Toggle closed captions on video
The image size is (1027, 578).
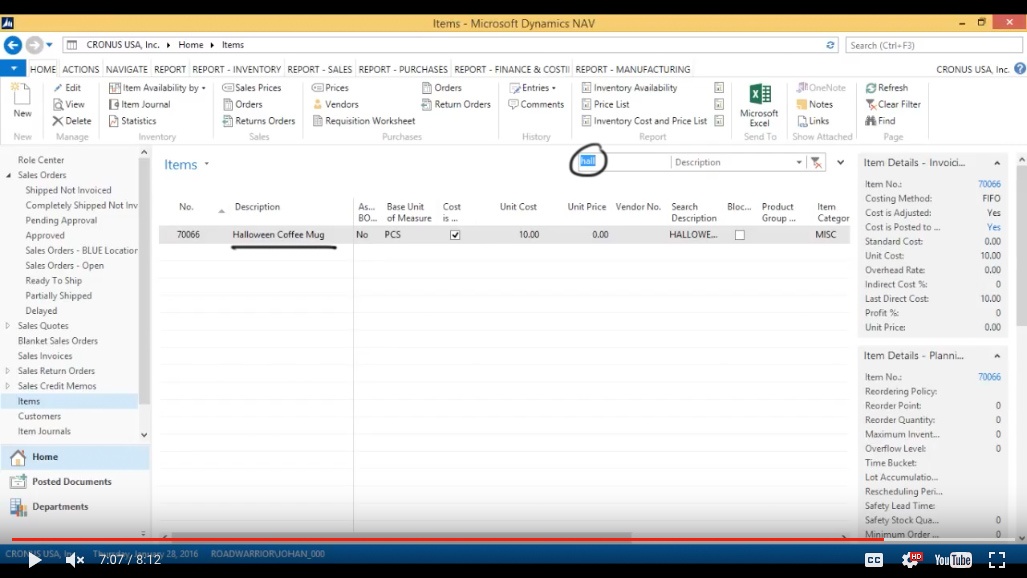pyautogui.click(x=874, y=560)
